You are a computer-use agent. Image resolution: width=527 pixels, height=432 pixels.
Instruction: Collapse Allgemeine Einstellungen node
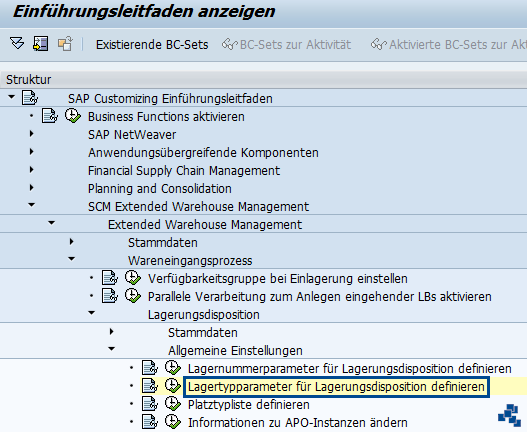coord(112,349)
